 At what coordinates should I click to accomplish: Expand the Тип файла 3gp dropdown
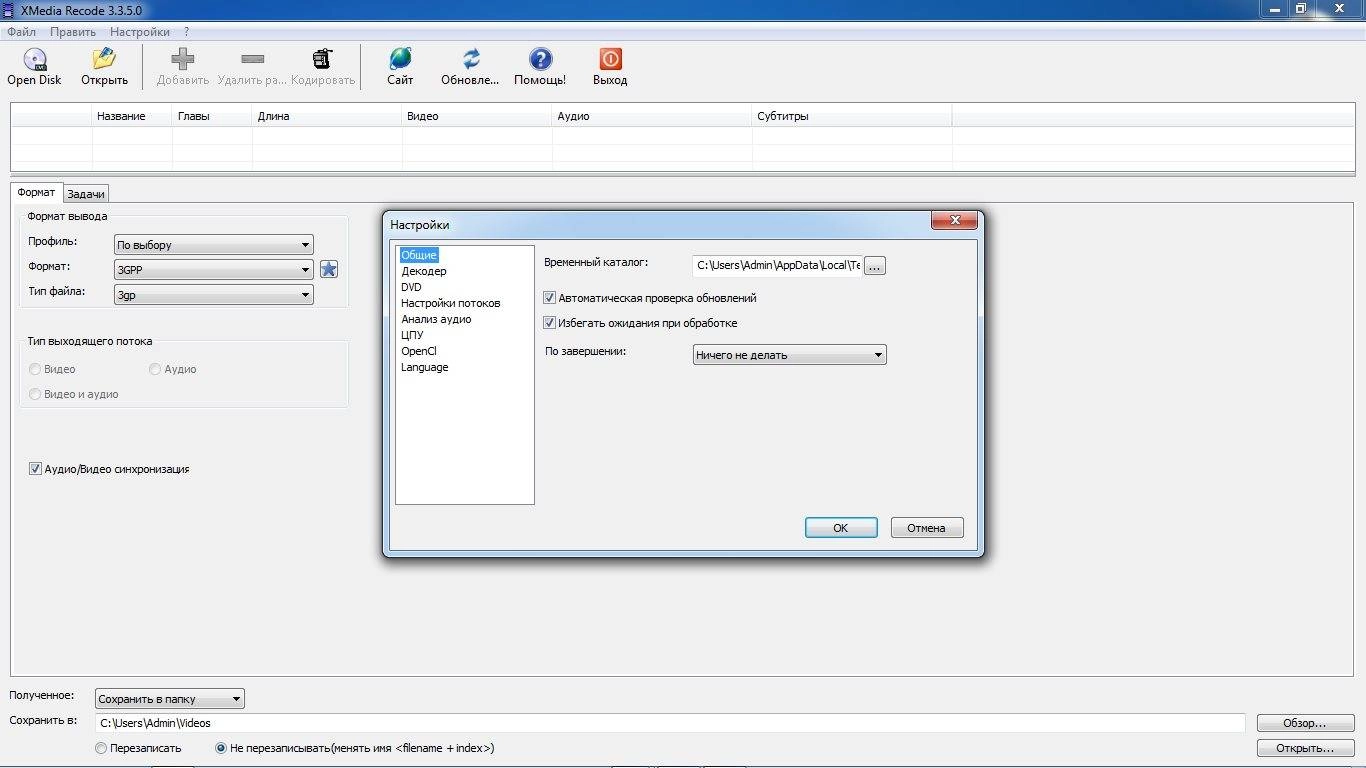213,295
